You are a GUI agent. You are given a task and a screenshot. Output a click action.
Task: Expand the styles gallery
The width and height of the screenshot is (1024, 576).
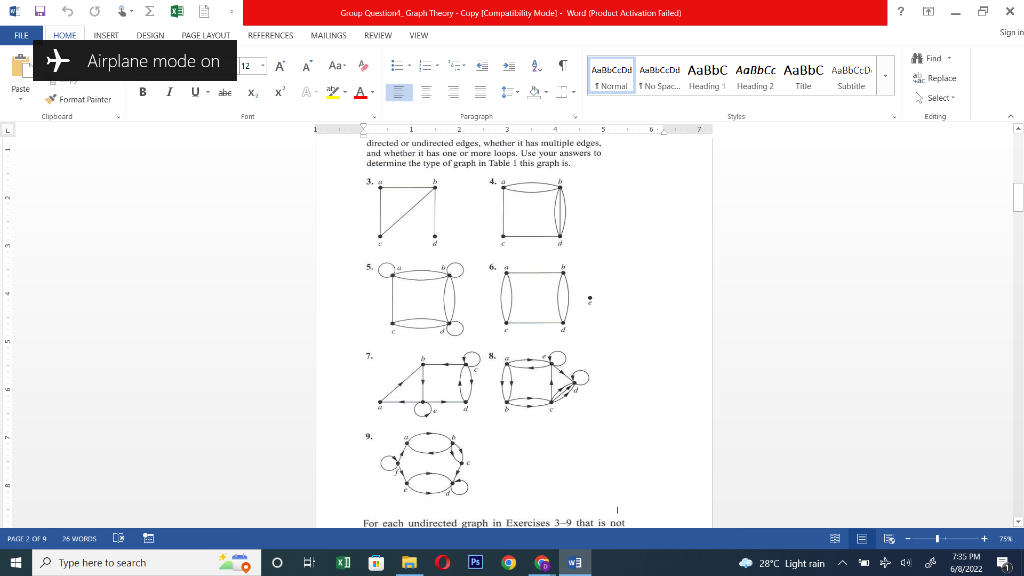(x=886, y=76)
